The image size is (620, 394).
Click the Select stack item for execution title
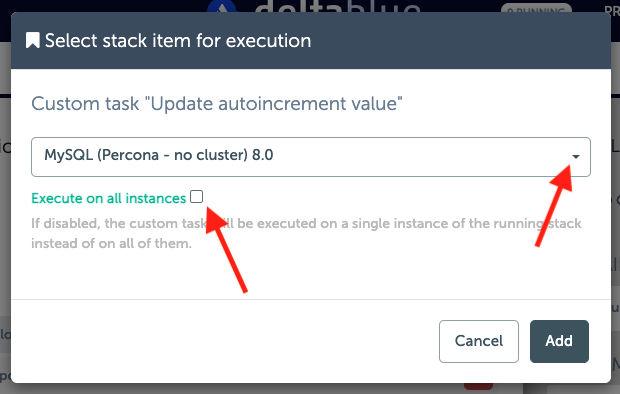[178, 40]
